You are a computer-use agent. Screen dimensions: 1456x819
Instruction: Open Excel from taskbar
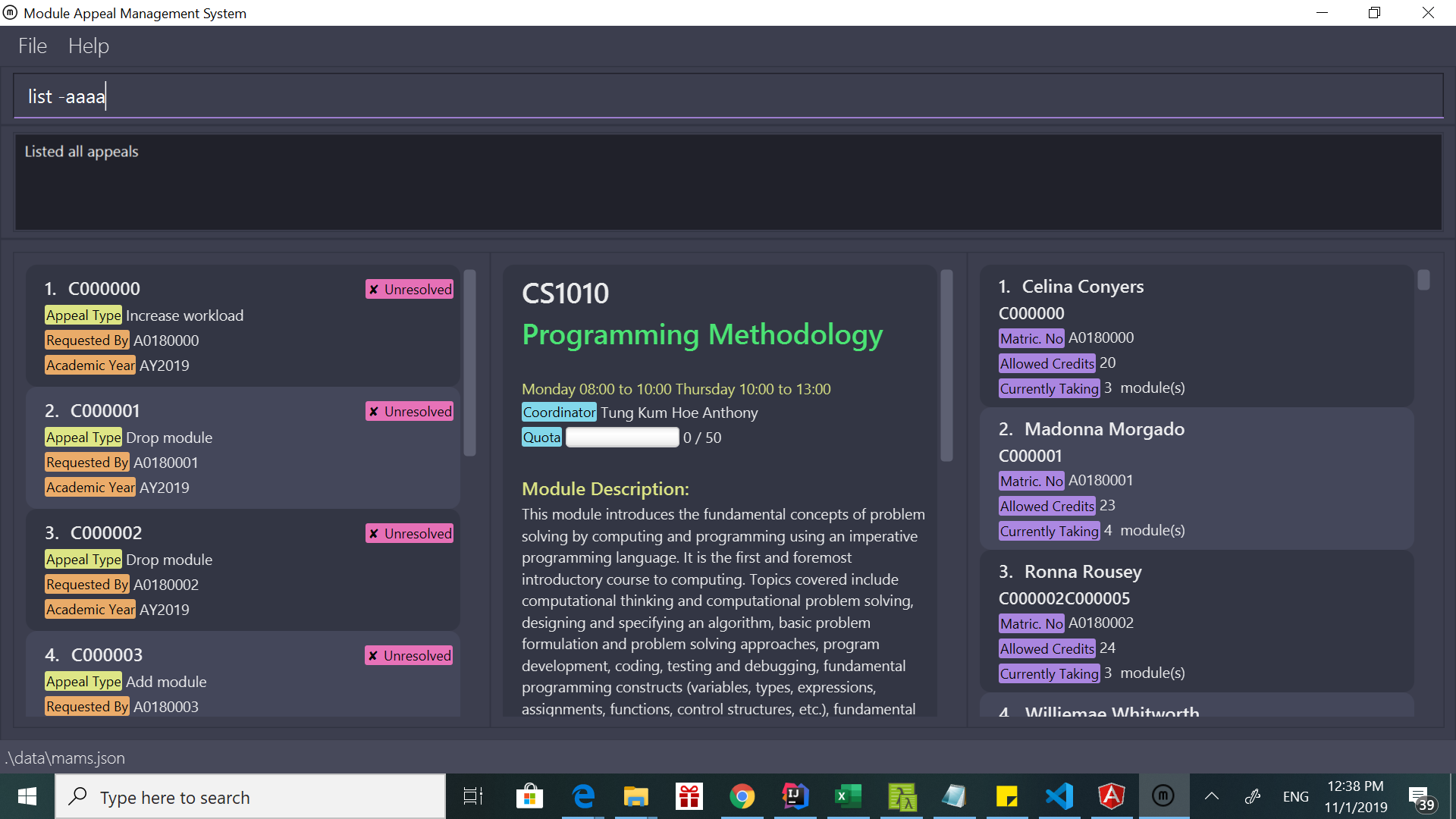click(x=848, y=796)
